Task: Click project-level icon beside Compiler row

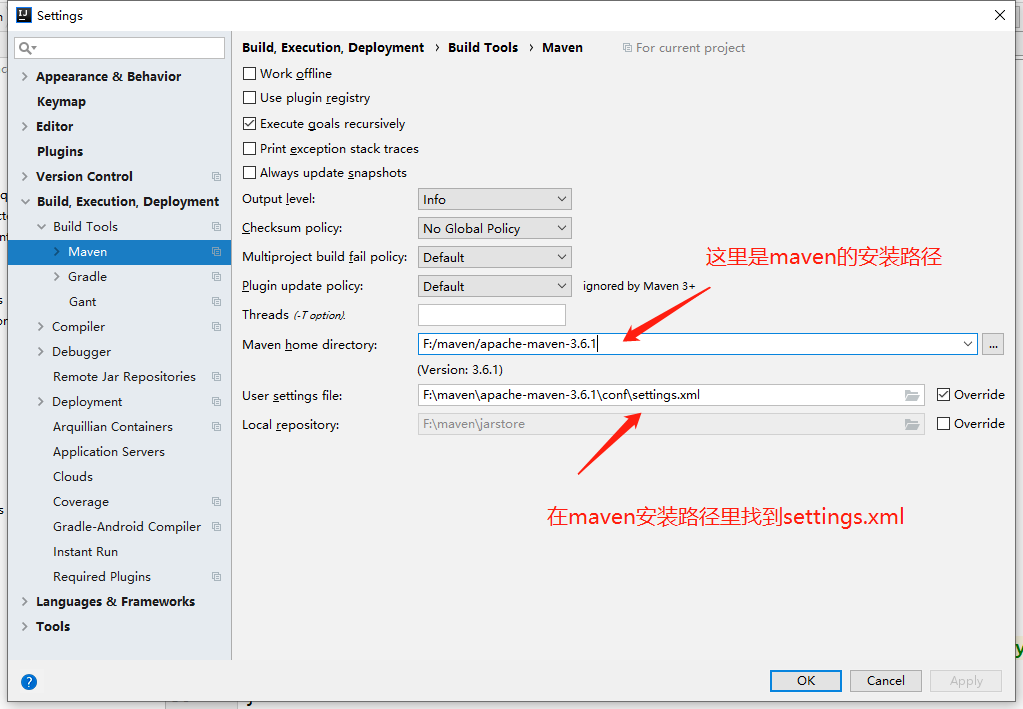Action: pos(217,327)
